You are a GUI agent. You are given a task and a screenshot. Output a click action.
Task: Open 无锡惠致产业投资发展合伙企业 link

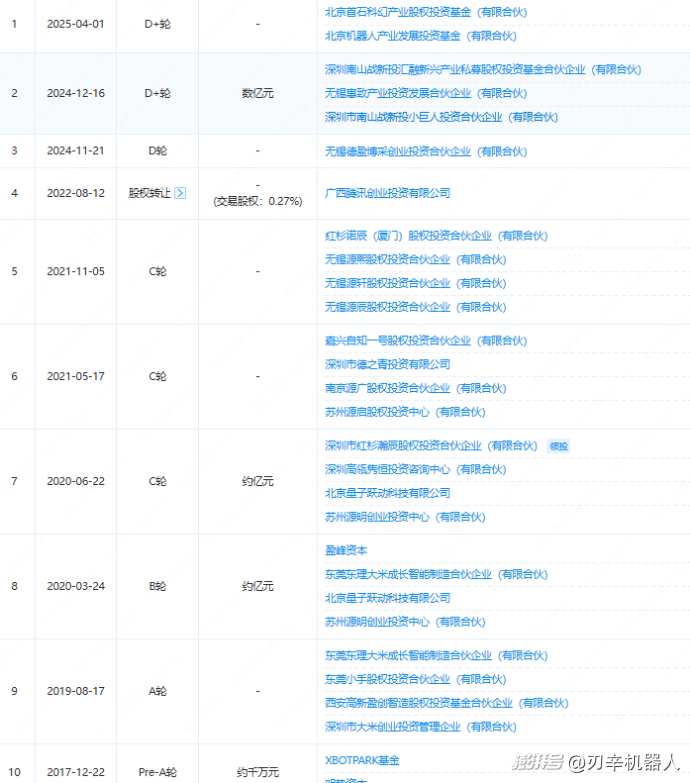click(426, 93)
